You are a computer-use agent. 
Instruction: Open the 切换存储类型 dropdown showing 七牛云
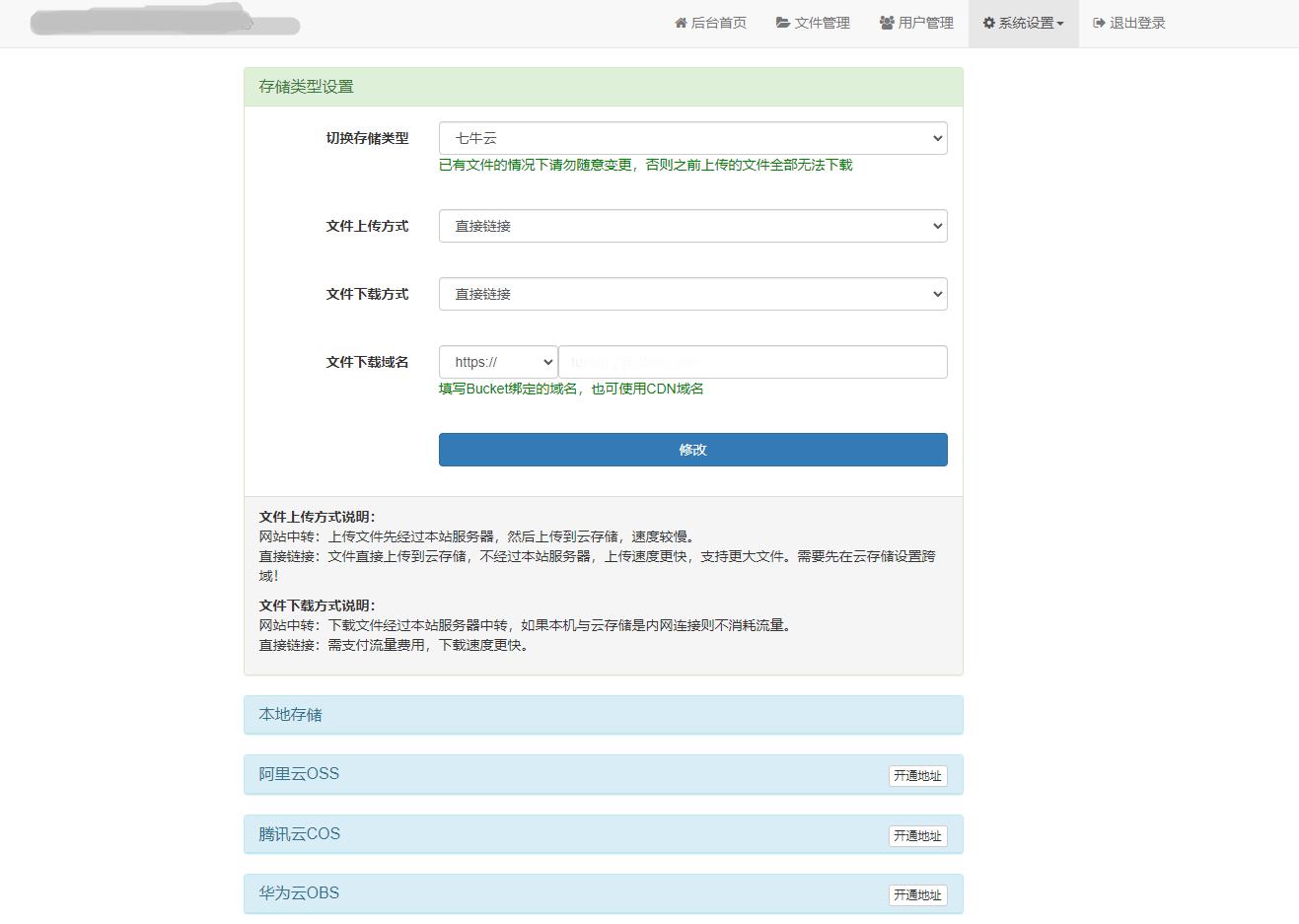click(692, 138)
